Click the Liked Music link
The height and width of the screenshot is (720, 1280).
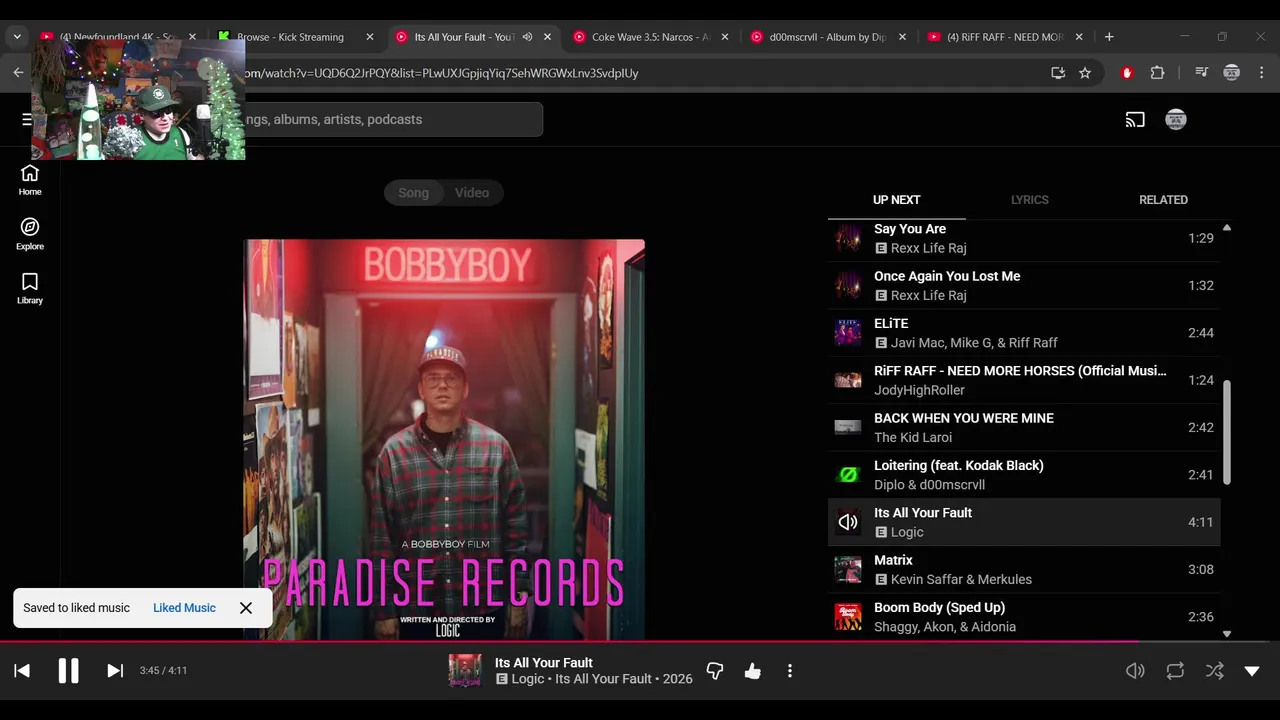(184, 608)
